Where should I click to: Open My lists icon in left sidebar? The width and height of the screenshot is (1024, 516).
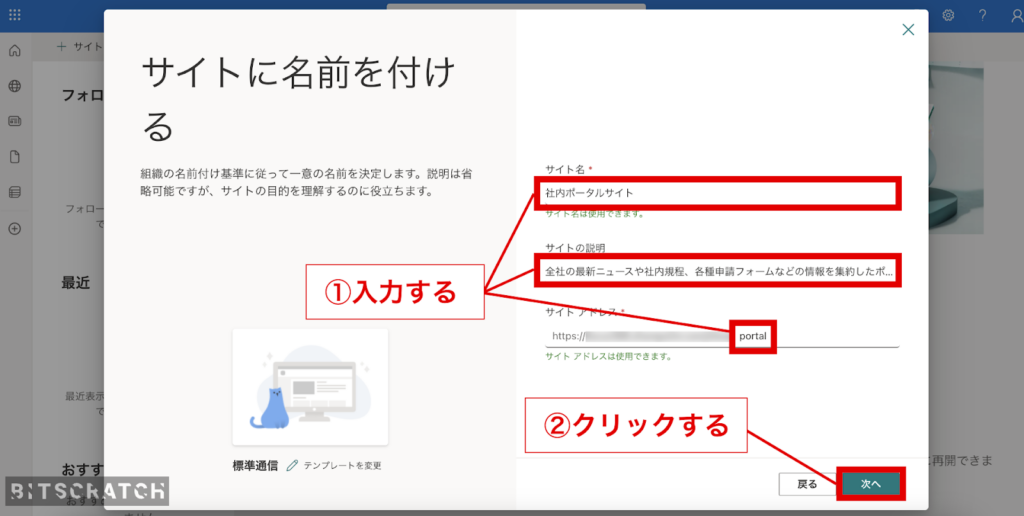15,192
